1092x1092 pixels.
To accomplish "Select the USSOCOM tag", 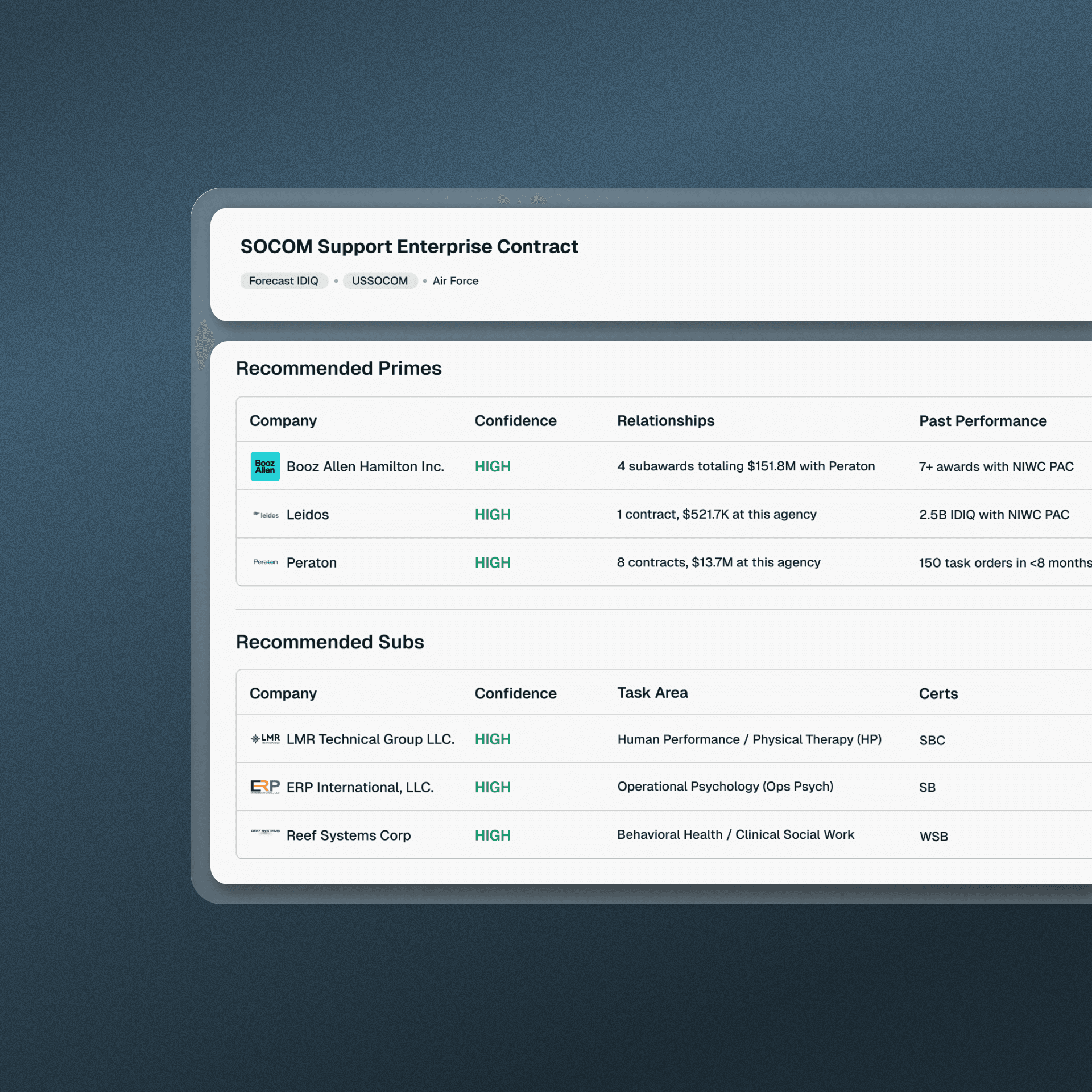I will (380, 280).
